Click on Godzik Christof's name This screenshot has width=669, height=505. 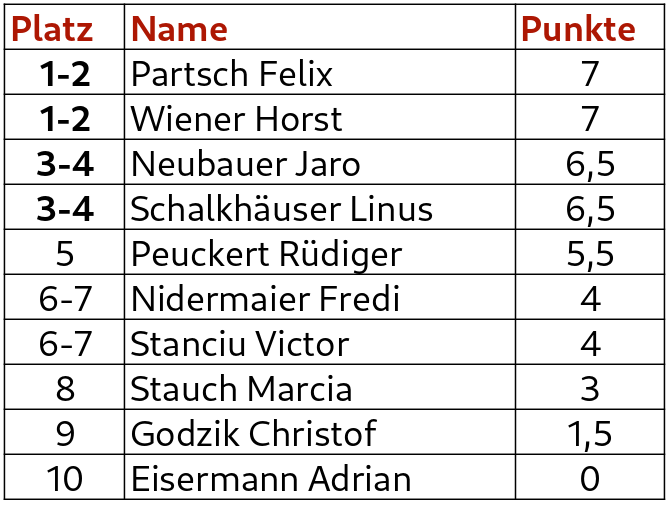click(x=254, y=434)
